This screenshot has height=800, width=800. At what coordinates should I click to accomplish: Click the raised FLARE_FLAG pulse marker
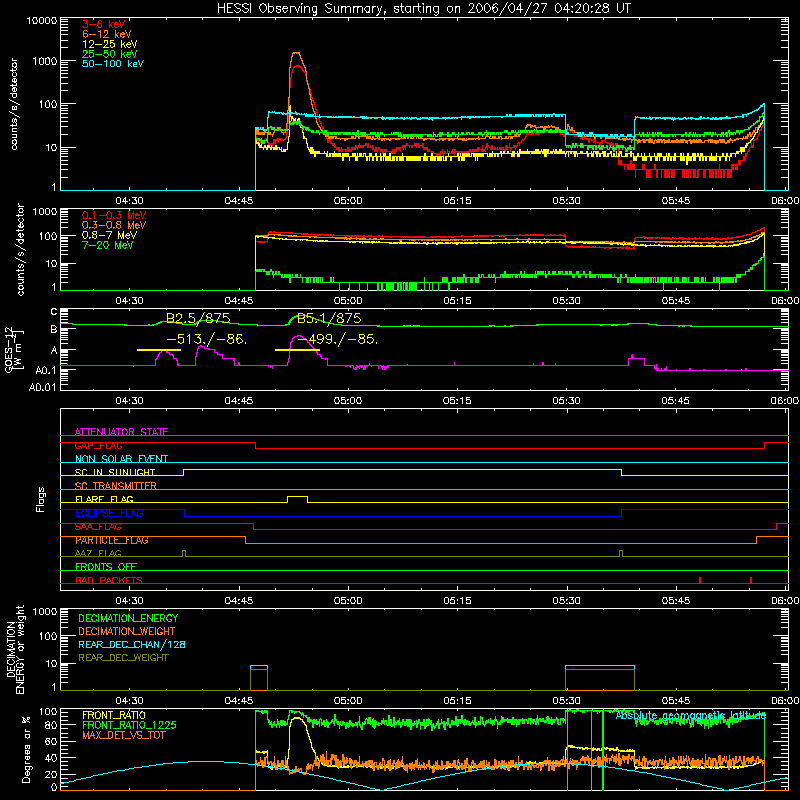pyautogui.click(x=297, y=498)
